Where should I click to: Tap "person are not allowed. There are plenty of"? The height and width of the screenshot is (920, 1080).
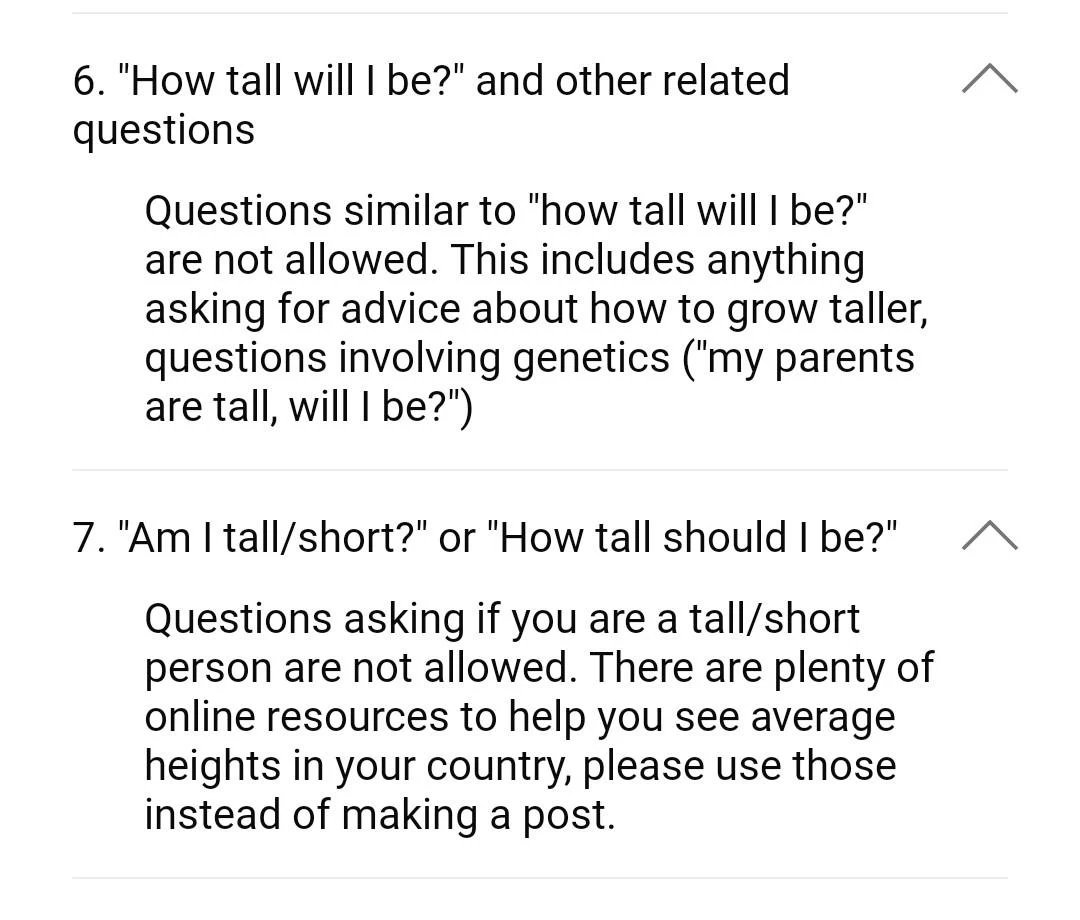click(539, 668)
